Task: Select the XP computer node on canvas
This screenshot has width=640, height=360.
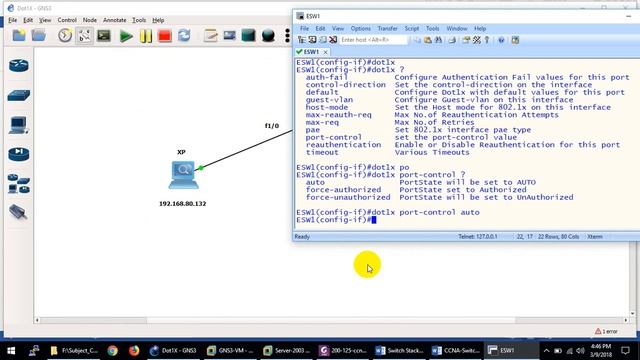Action: [x=184, y=175]
